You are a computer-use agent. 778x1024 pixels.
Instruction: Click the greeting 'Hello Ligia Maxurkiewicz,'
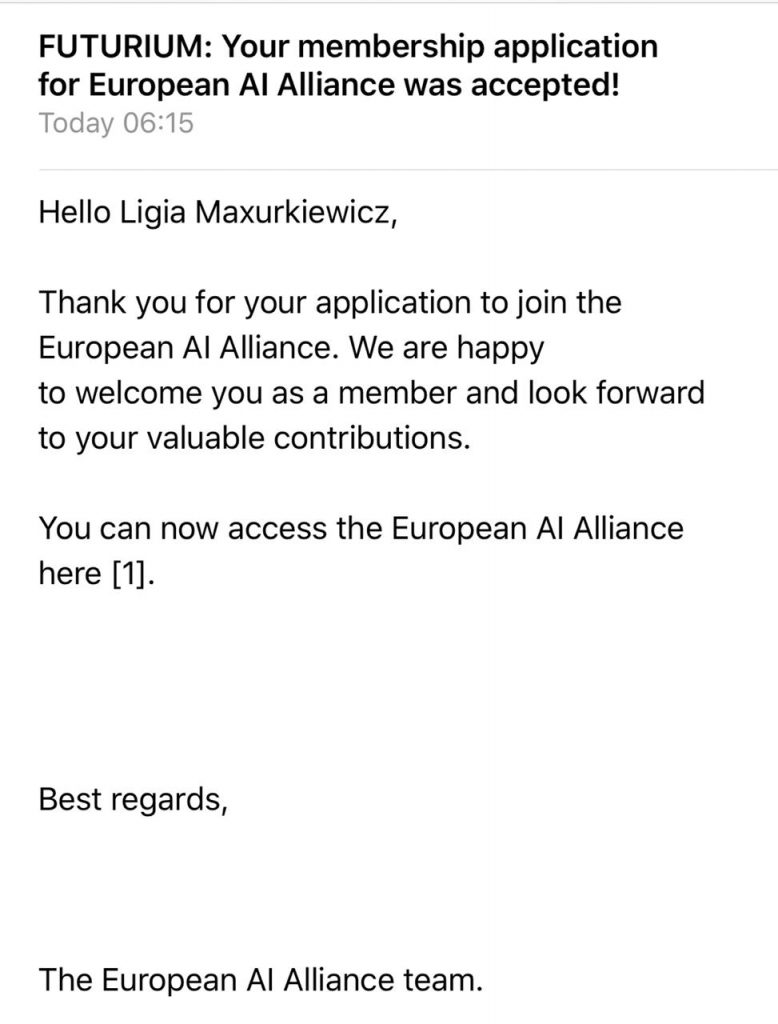coord(218,212)
